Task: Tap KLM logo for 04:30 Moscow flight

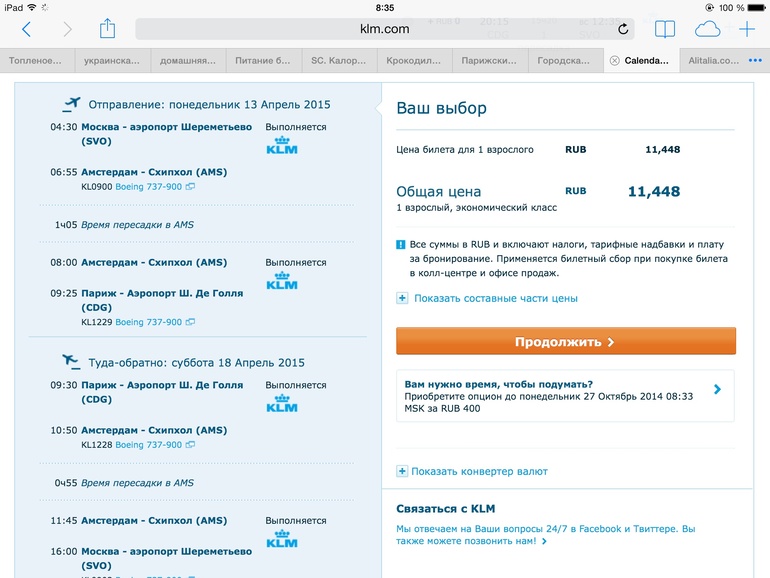Action: [x=282, y=146]
